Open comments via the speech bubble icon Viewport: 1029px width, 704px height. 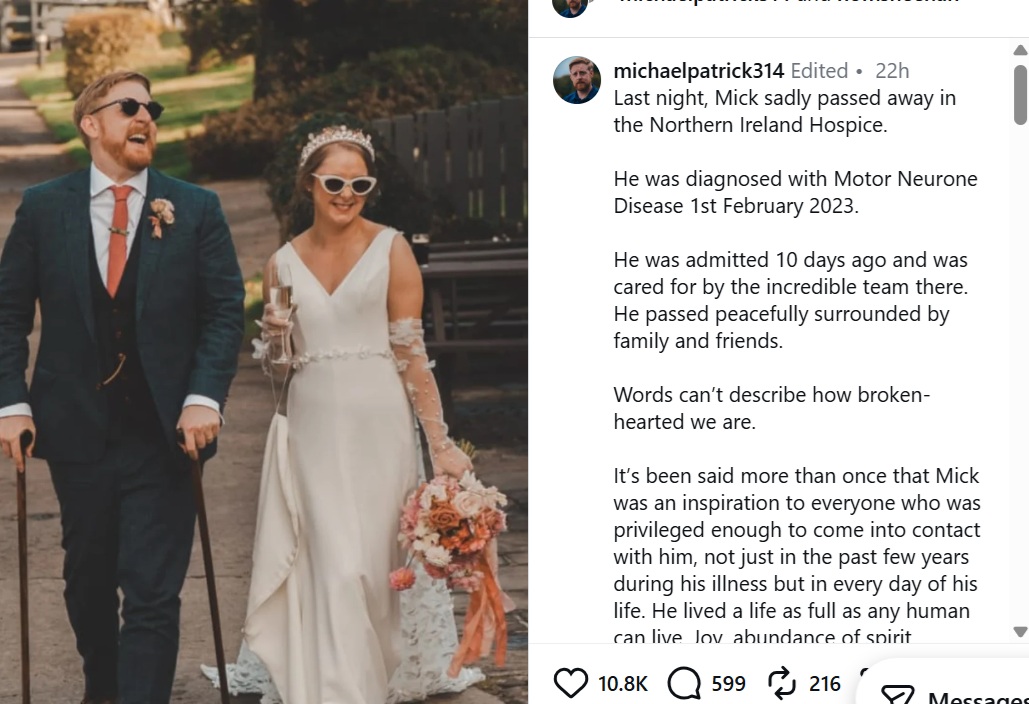[684, 684]
